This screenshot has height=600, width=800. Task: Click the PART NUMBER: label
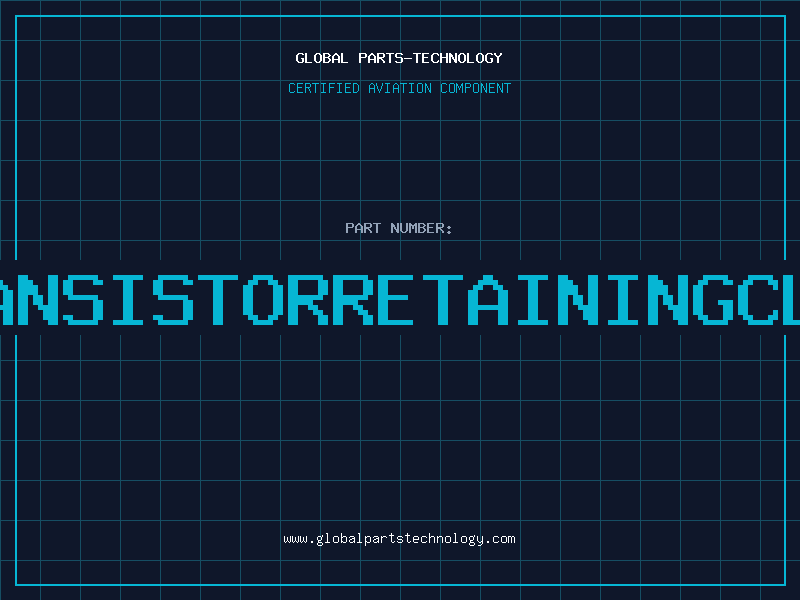coord(399,228)
